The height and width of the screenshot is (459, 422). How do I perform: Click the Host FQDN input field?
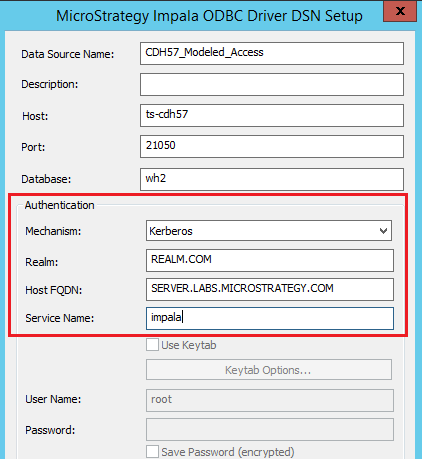point(270,289)
